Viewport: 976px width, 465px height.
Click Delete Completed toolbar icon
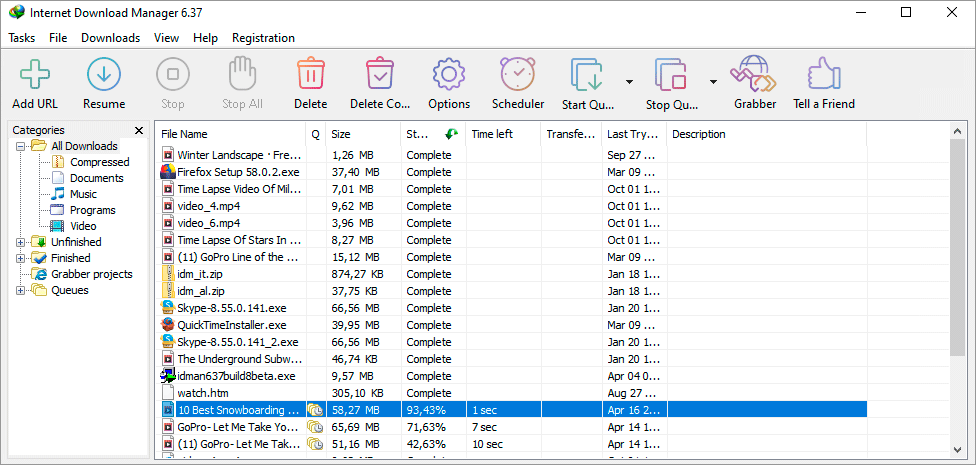(380, 76)
